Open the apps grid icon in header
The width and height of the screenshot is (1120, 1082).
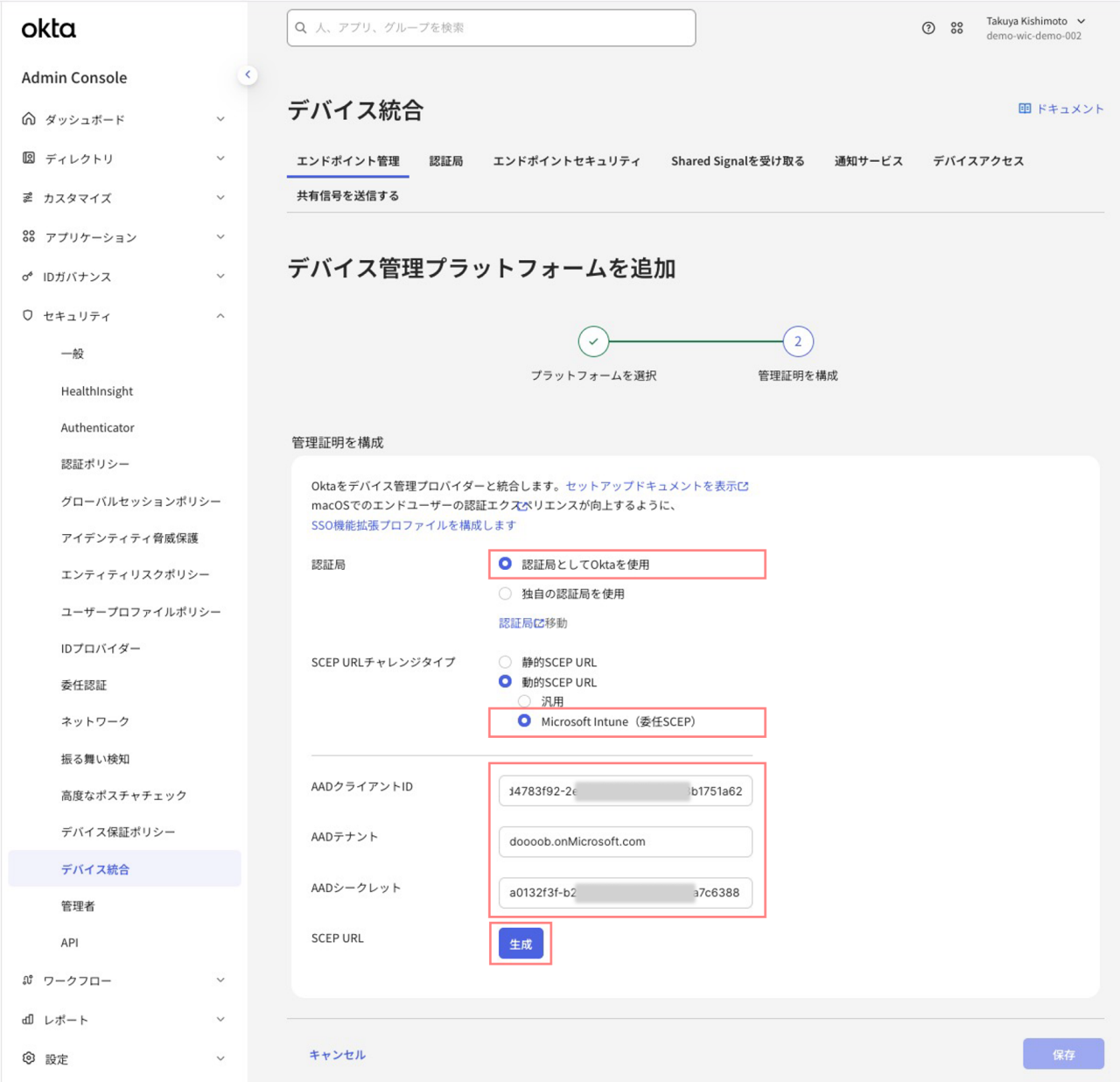click(956, 28)
